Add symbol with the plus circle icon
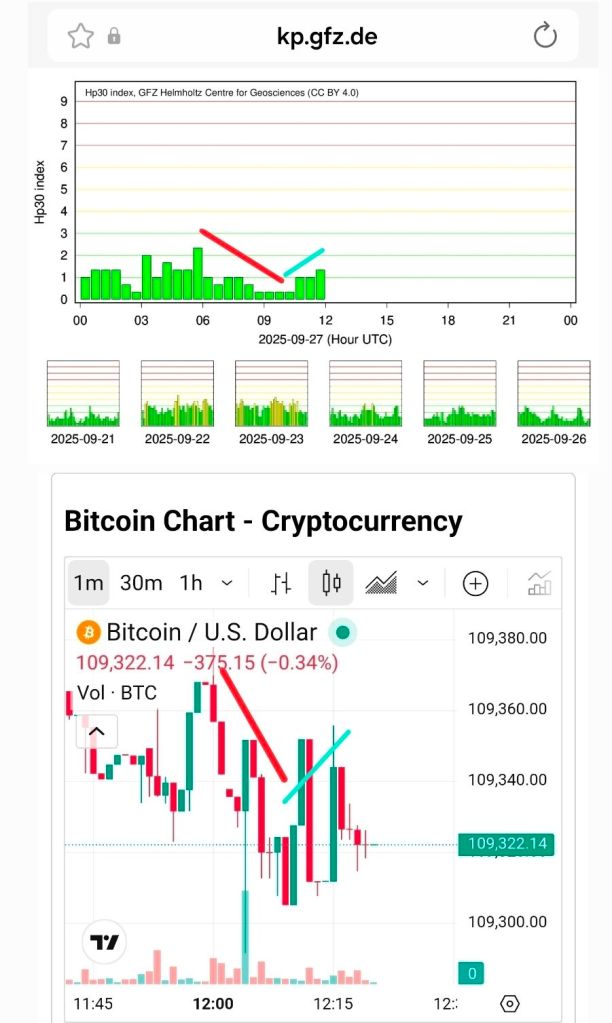Screen dimensions: 612x1023 476,583
